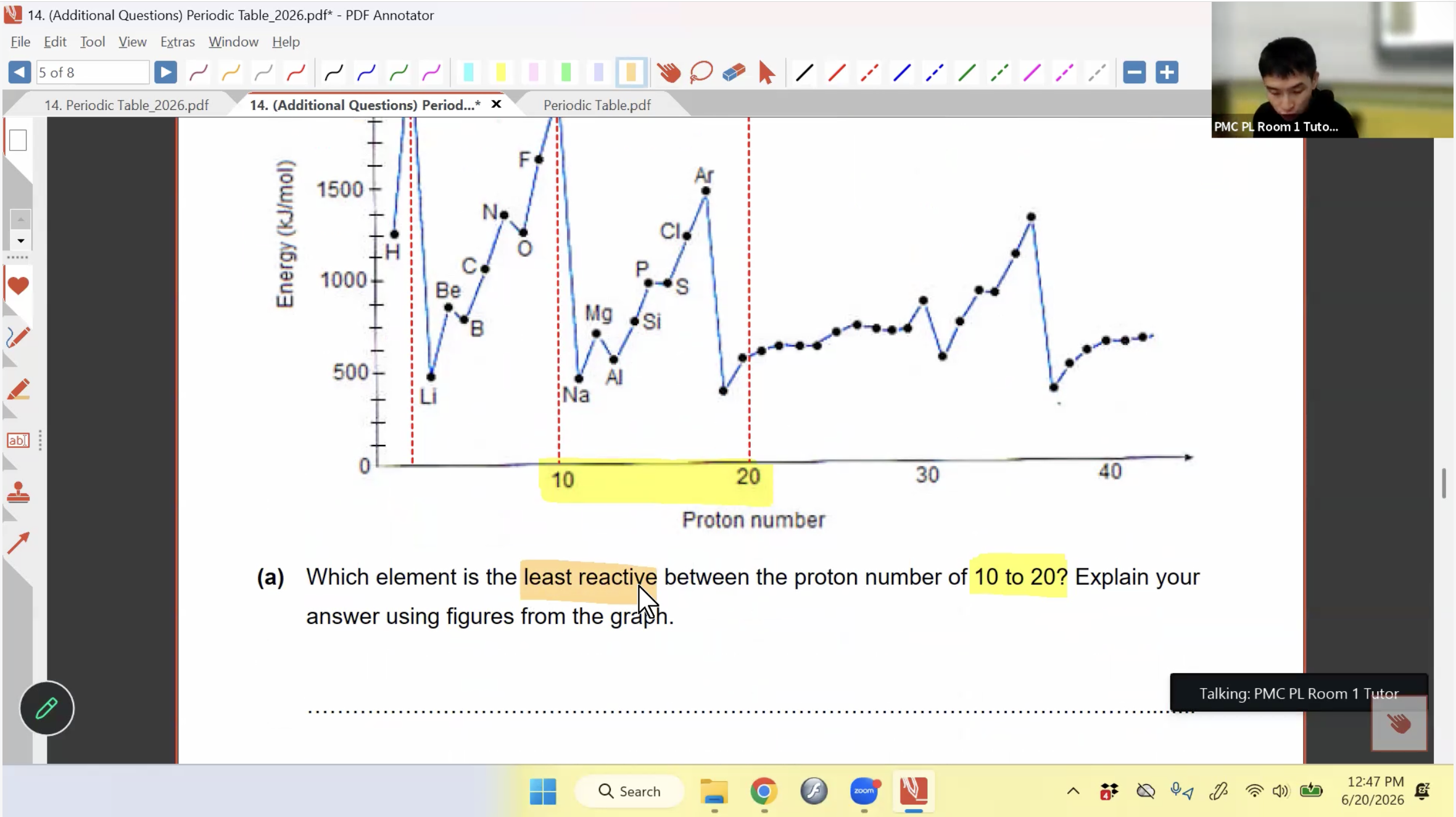Select the red arrow Select tool
The image size is (1456, 817).
point(766,73)
